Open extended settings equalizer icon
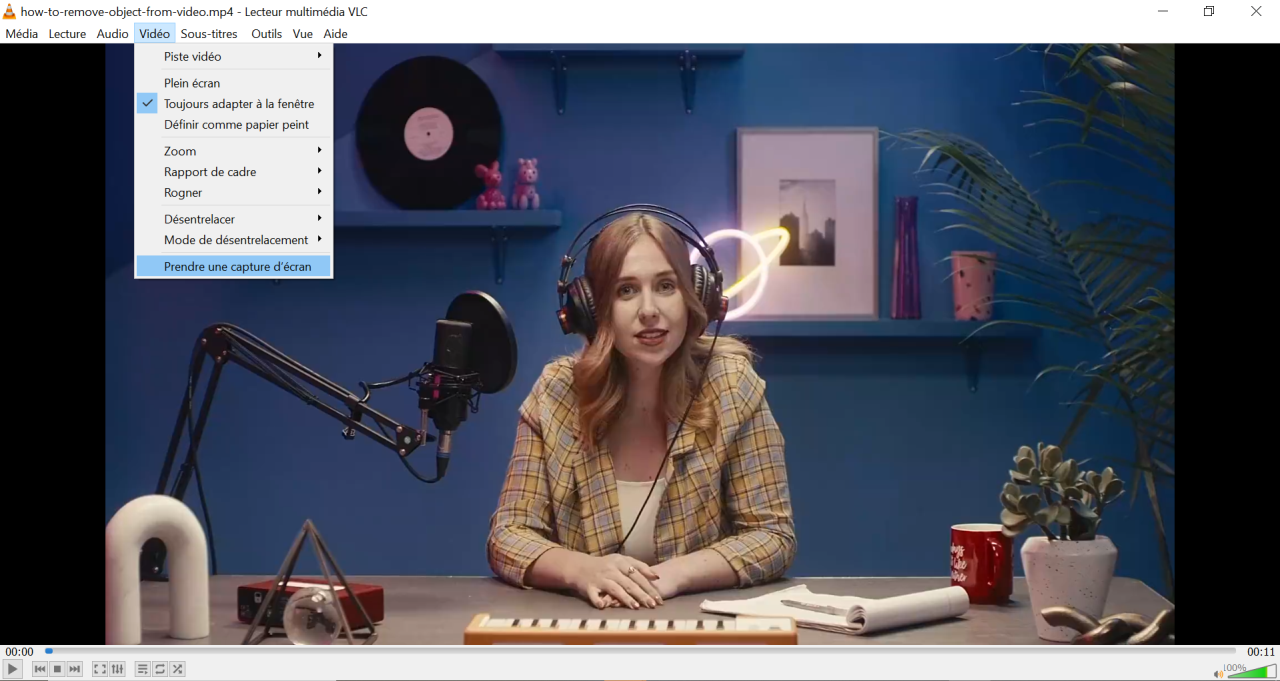 117,669
